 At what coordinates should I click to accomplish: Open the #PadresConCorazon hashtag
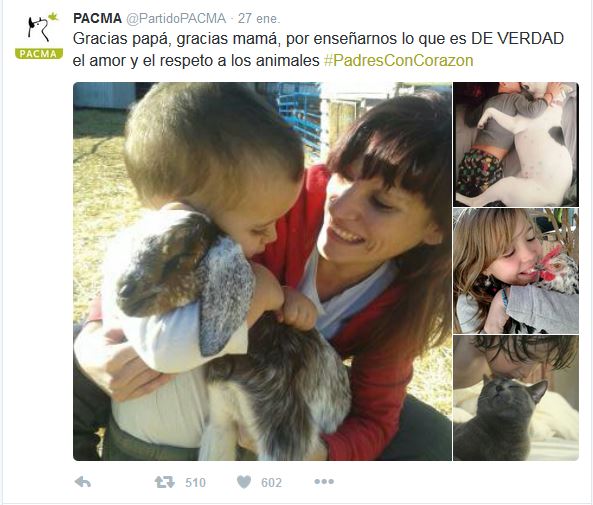click(x=399, y=61)
